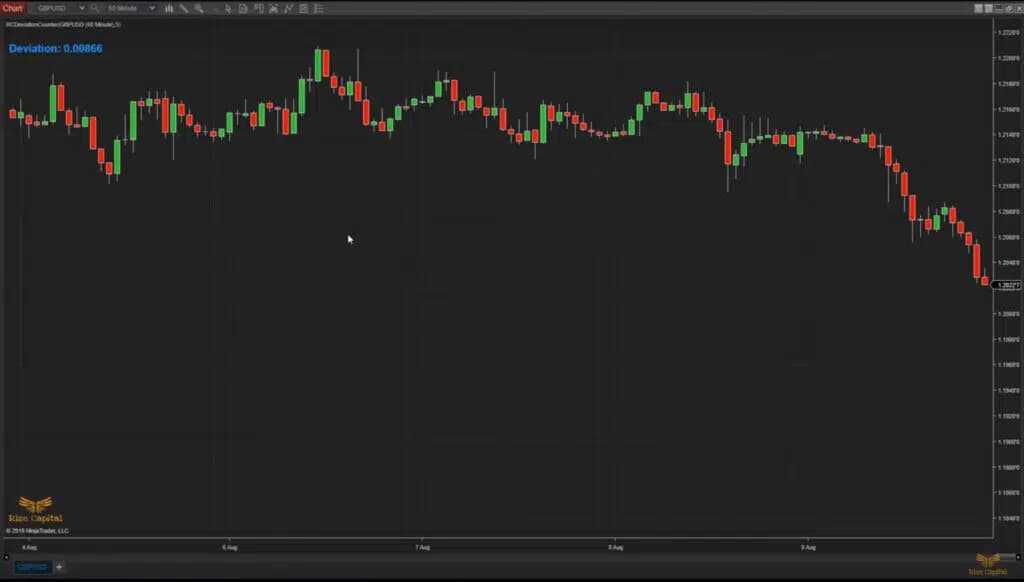The height and width of the screenshot is (582, 1024).
Task: Click the RCDeviationCounter indicator label
Action: click(63, 24)
